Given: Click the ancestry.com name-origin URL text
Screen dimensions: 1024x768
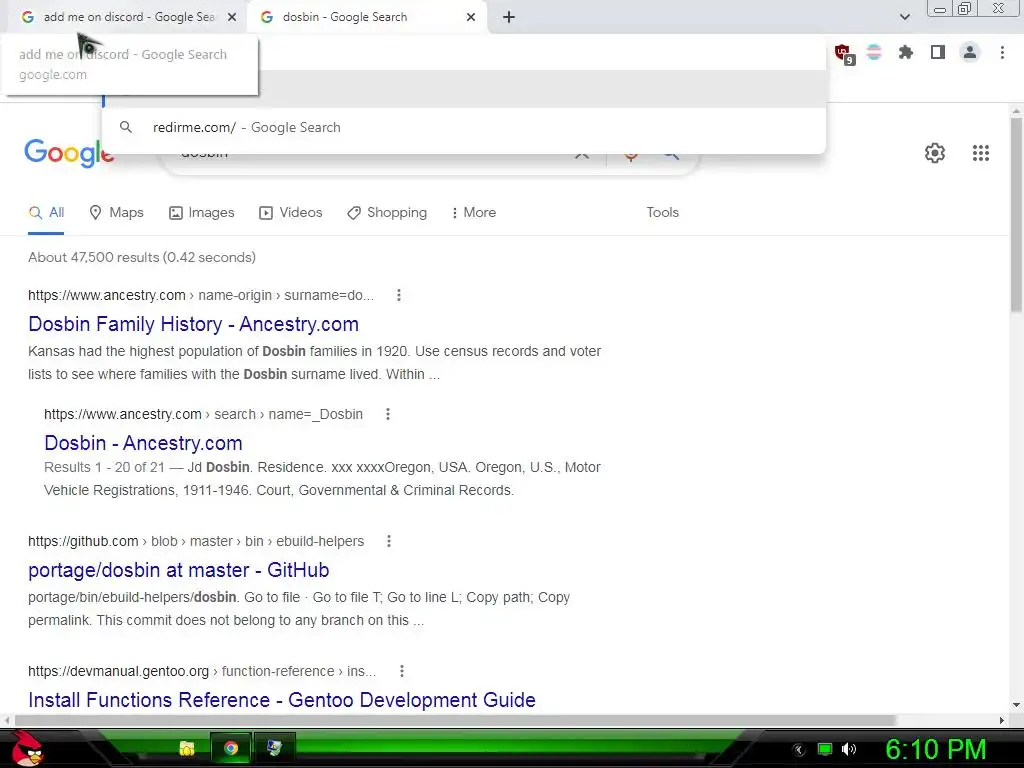Looking at the screenshot, I should tap(201, 295).
